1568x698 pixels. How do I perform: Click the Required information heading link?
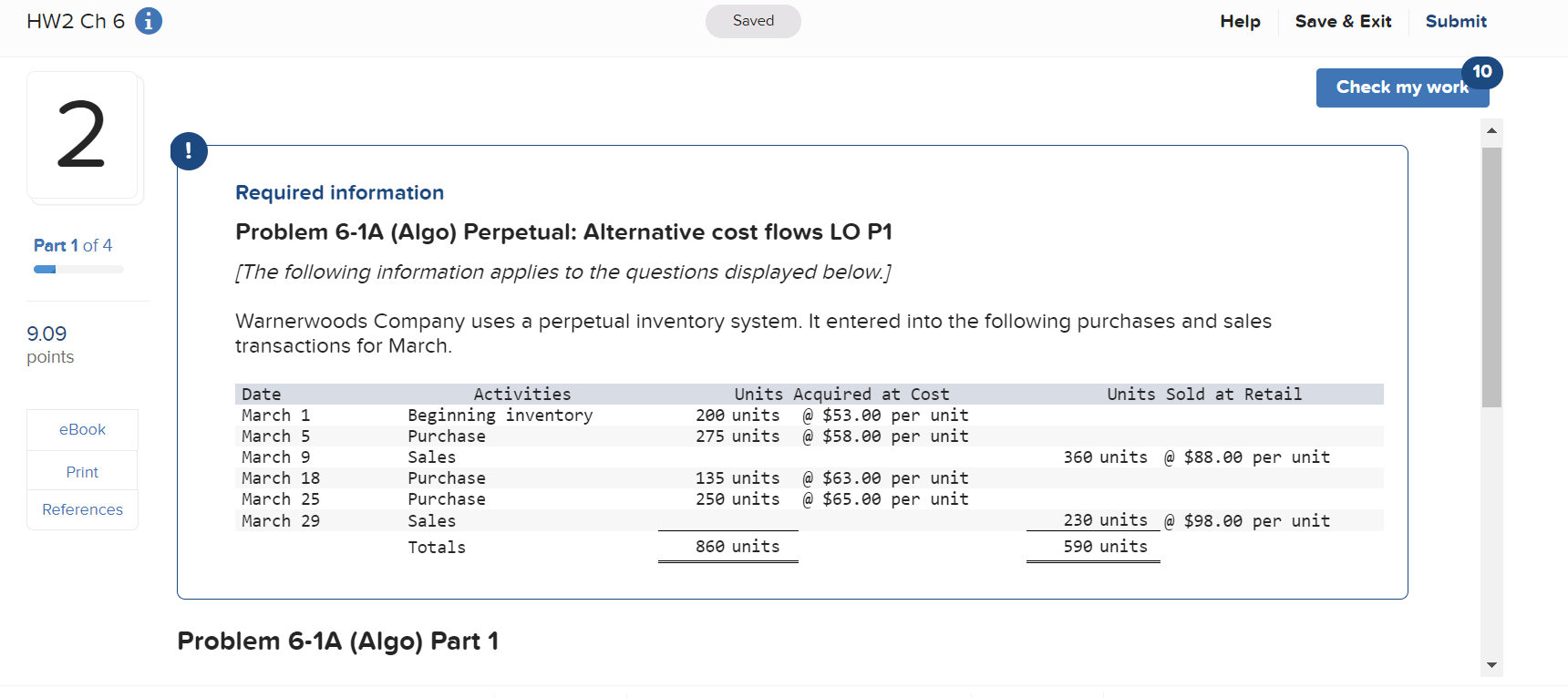[339, 192]
